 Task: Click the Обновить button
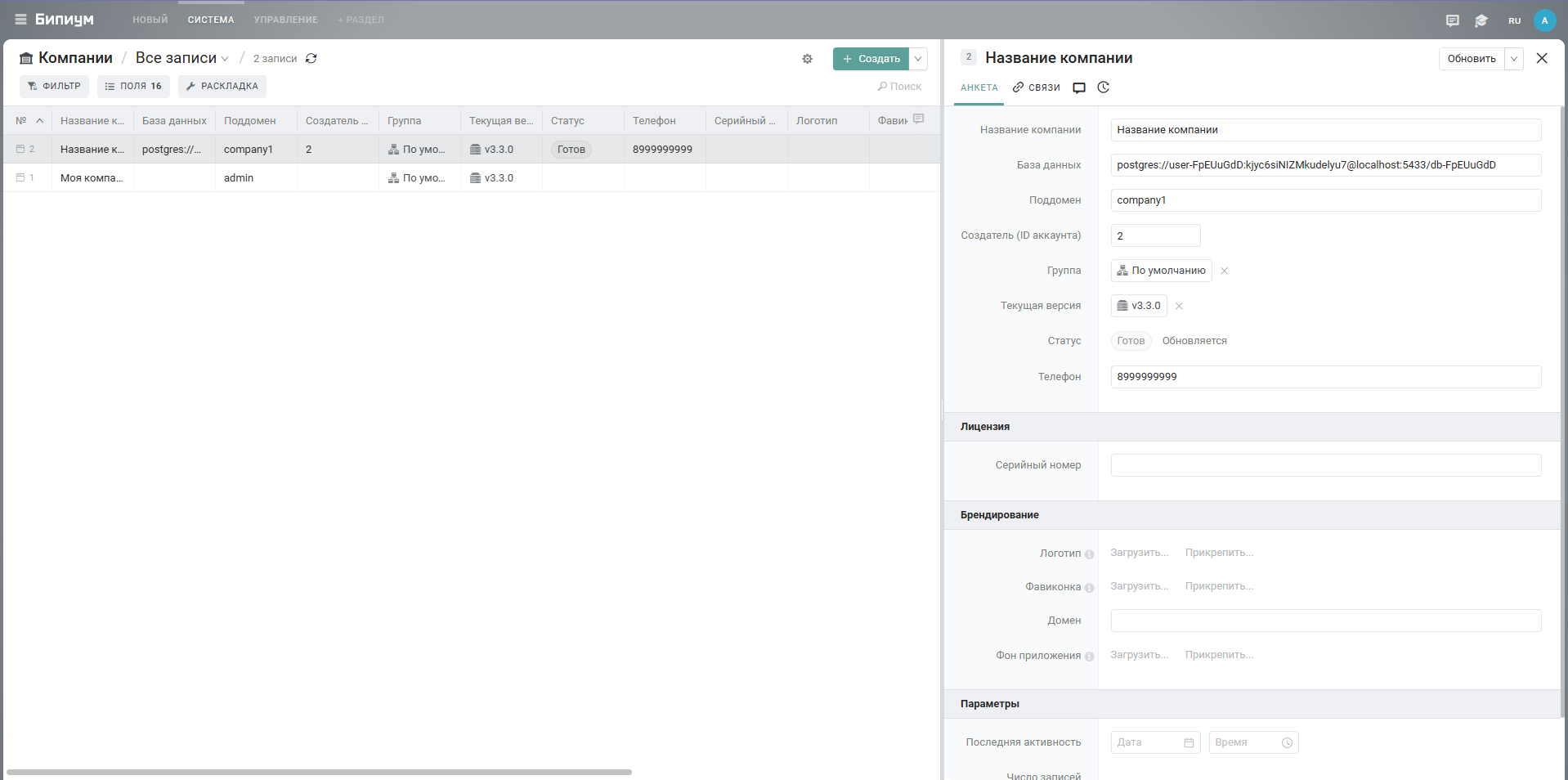click(1472, 59)
